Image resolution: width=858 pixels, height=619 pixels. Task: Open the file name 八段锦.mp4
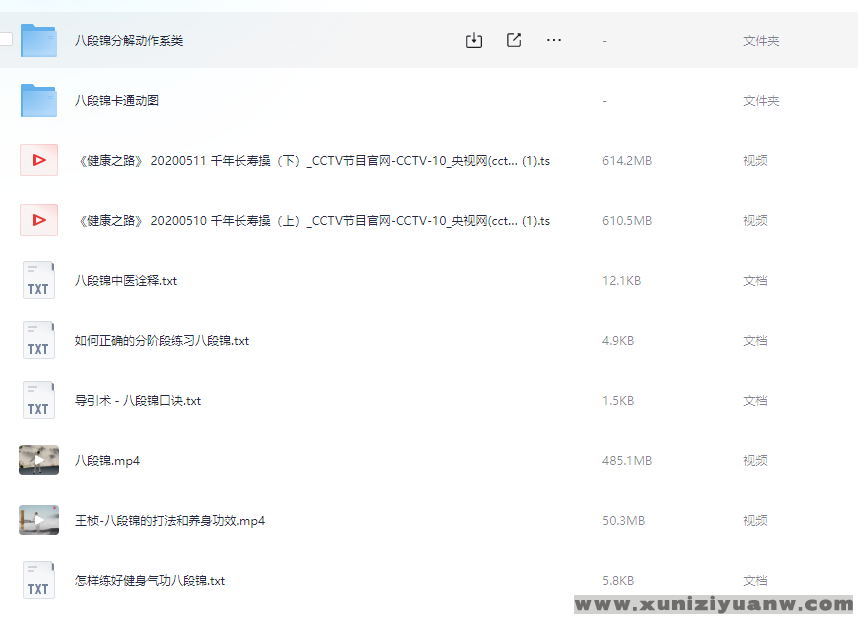pyautogui.click(x=107, y=461)
